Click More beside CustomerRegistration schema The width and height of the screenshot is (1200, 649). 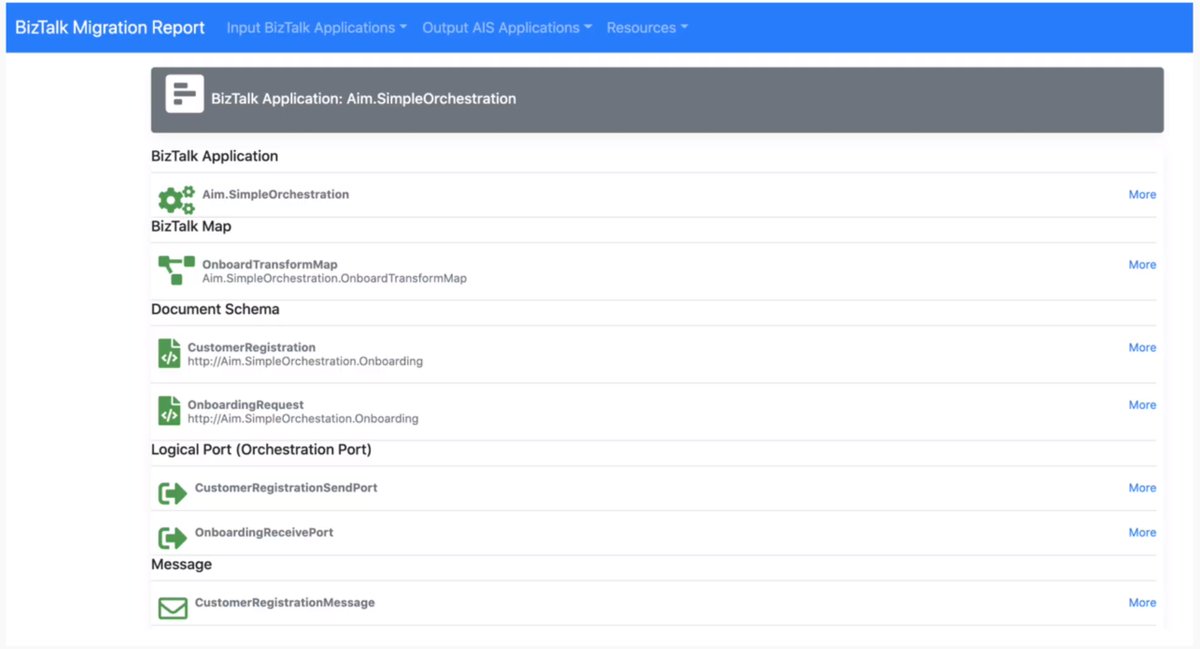pyautogui.click(x=1141, y=347)
